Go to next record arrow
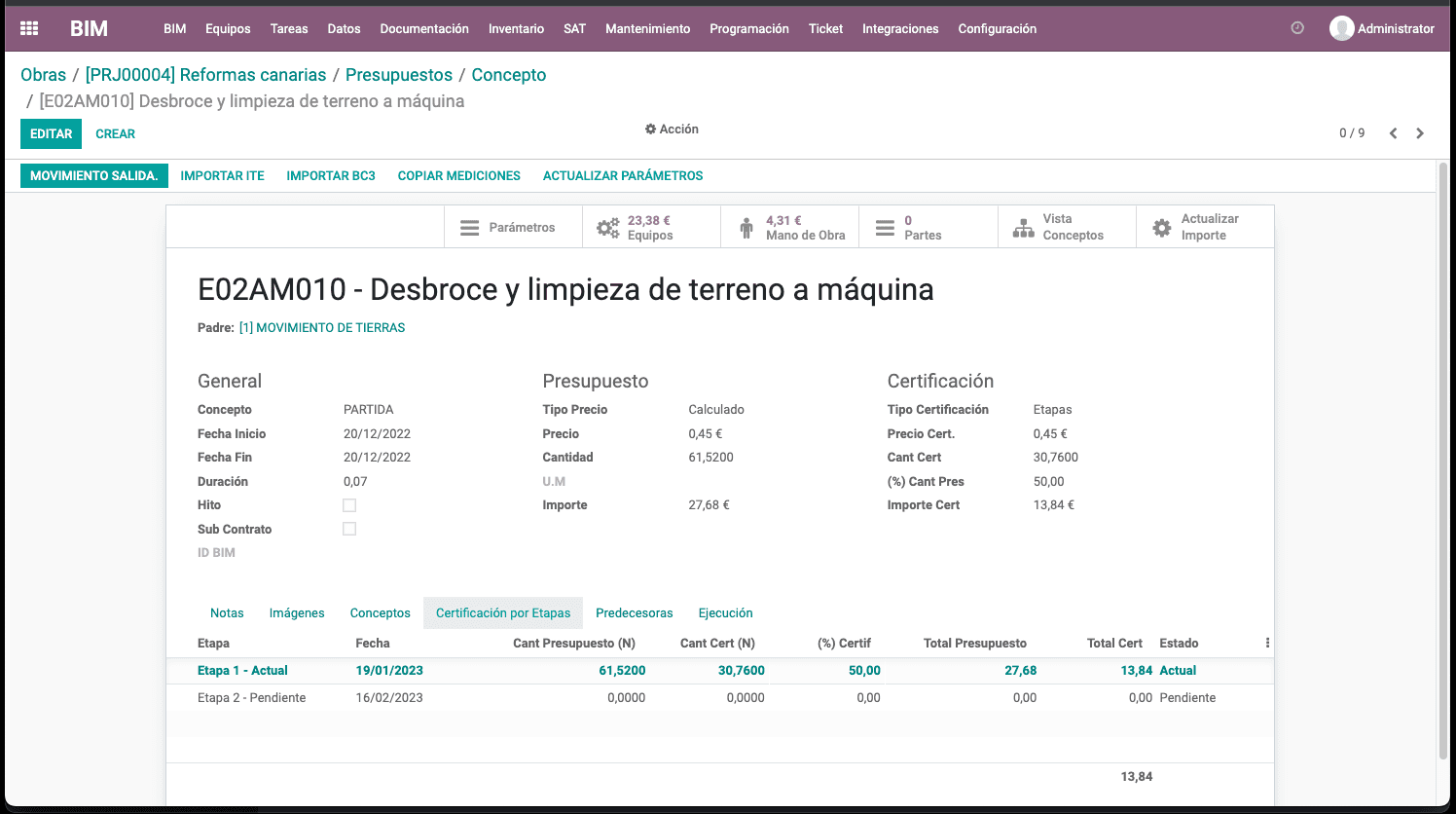Viewport: 1456px width, 814px height. 1420,133
